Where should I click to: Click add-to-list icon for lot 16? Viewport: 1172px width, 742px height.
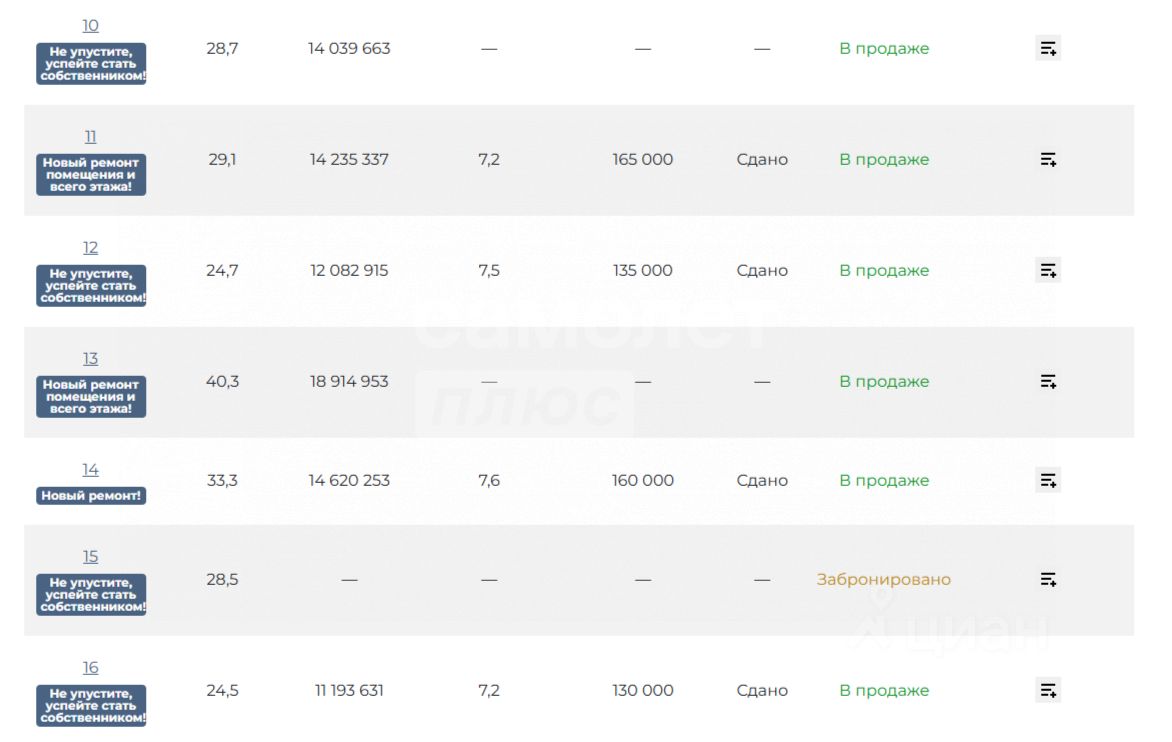pyautogui.click(x=1047, y=690)
